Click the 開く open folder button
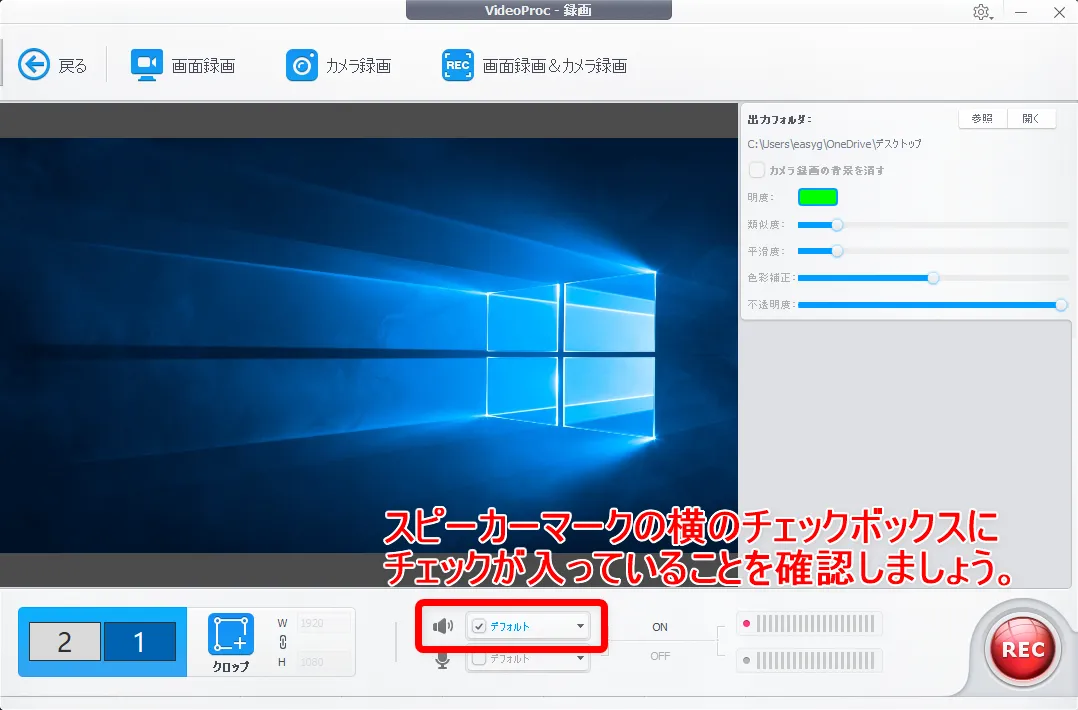 [1031, 119]
